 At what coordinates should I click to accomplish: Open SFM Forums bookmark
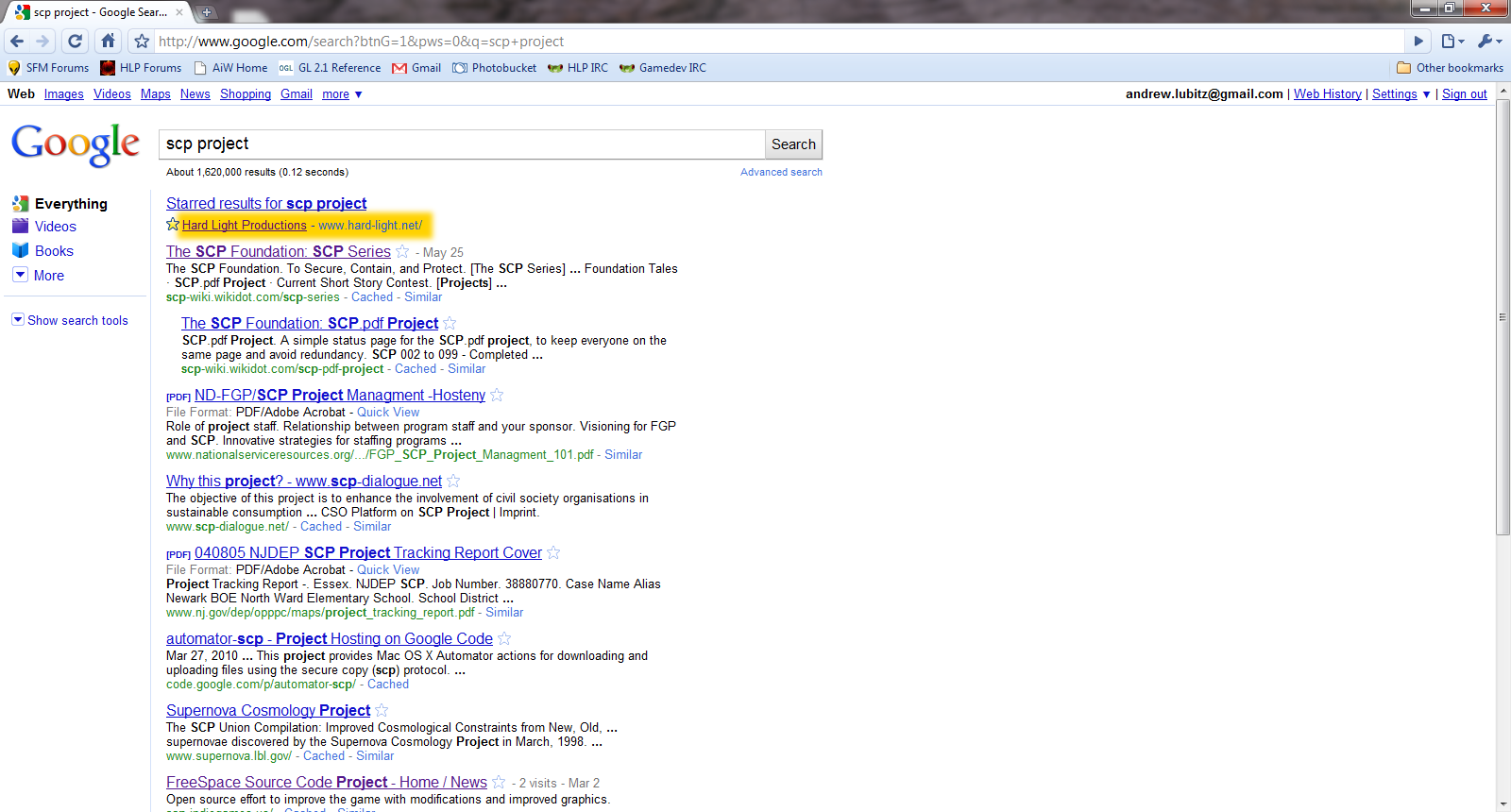pyautogui.click(x=48, y=68)
